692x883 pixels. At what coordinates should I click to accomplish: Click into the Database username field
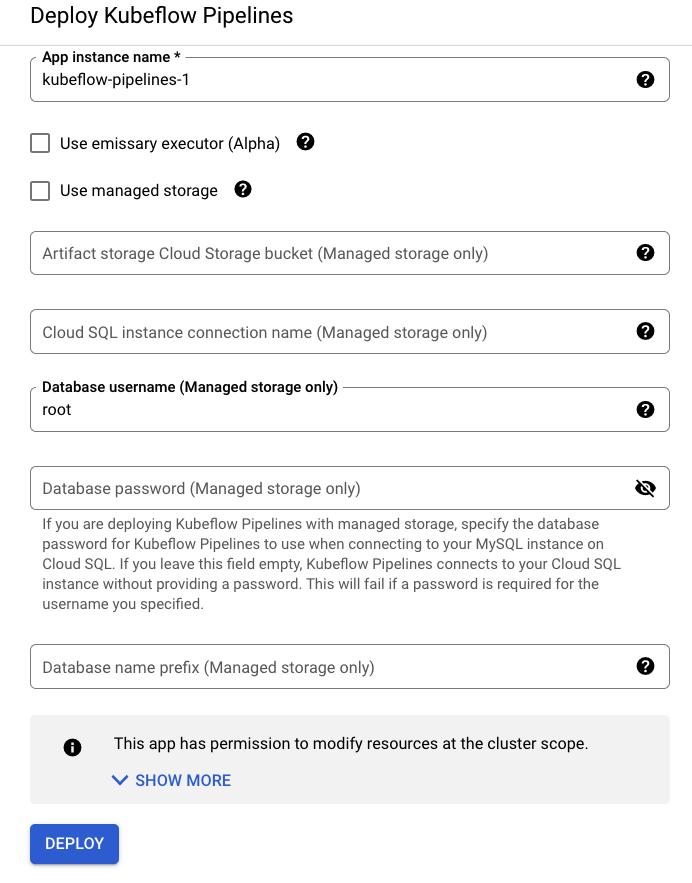pos(330,410)
